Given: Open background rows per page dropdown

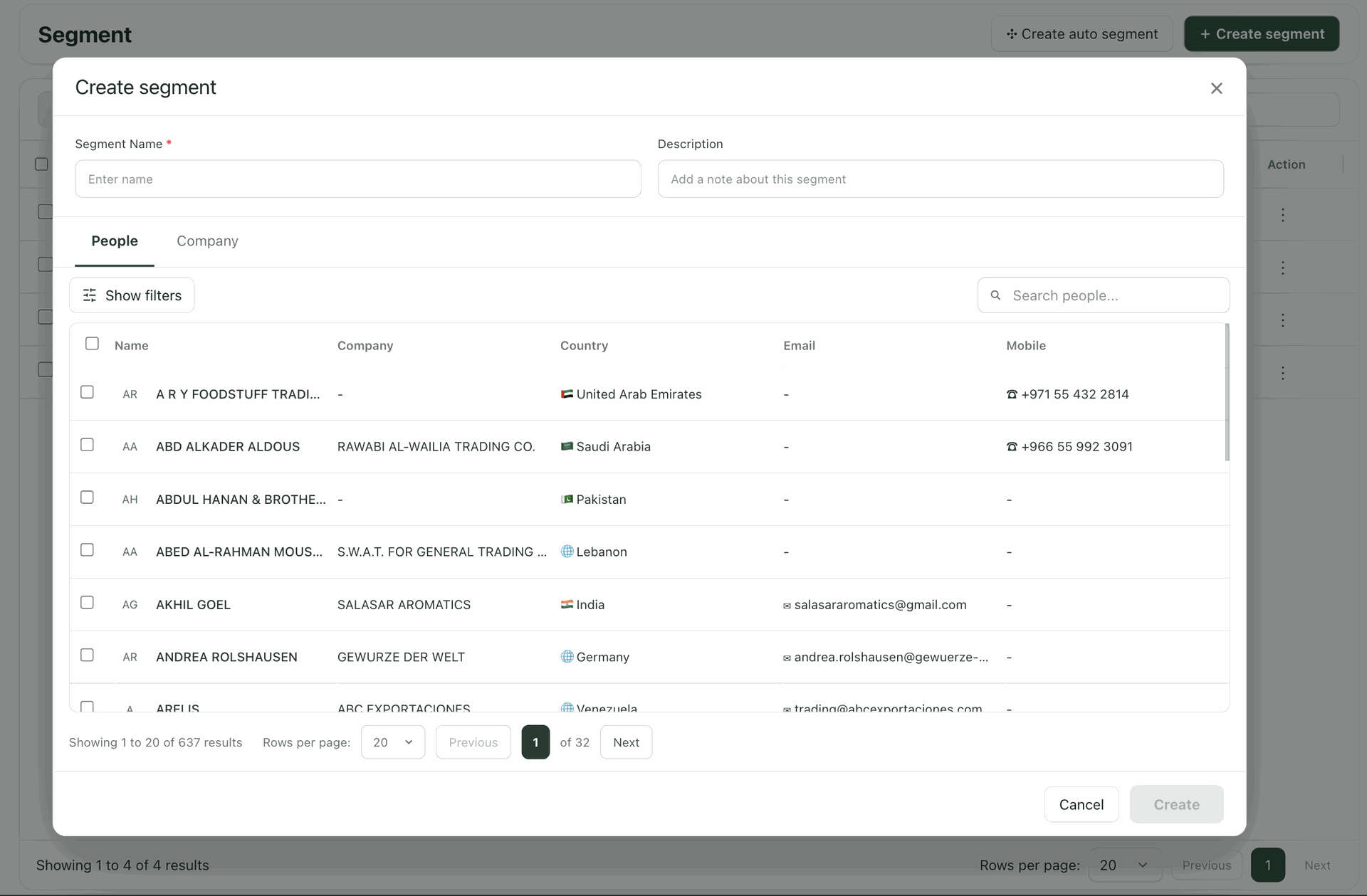Looking at the screenshot, I should tap(1125, 865).
